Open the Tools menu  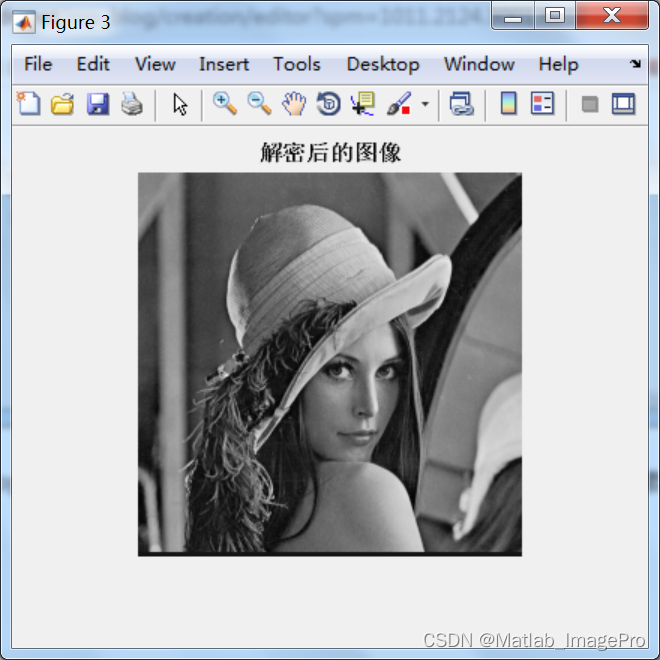point(297,64)
